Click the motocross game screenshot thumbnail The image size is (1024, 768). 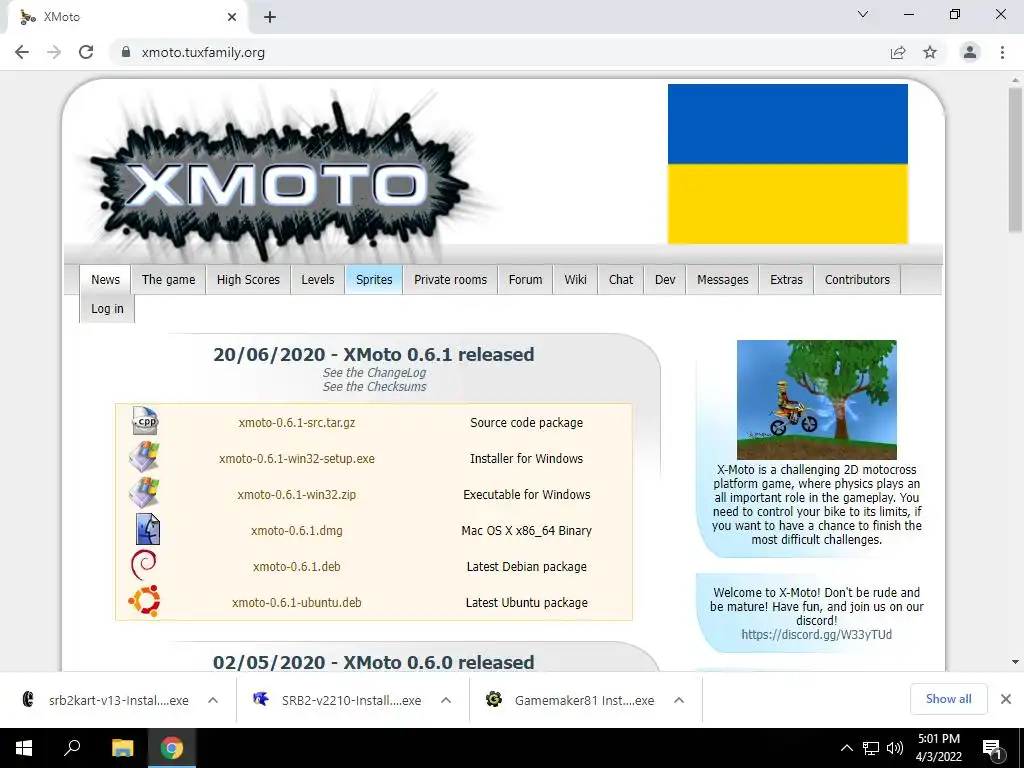(816, 400)
